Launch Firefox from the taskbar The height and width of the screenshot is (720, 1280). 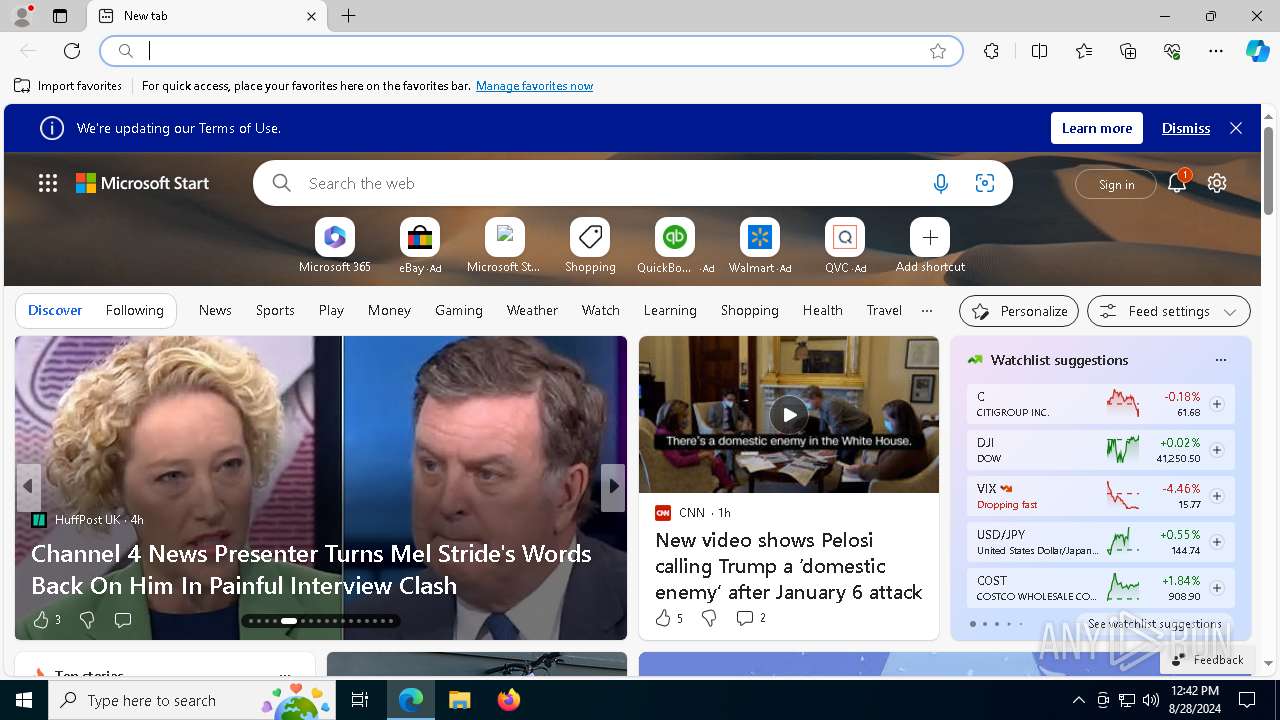click(509, 700)
